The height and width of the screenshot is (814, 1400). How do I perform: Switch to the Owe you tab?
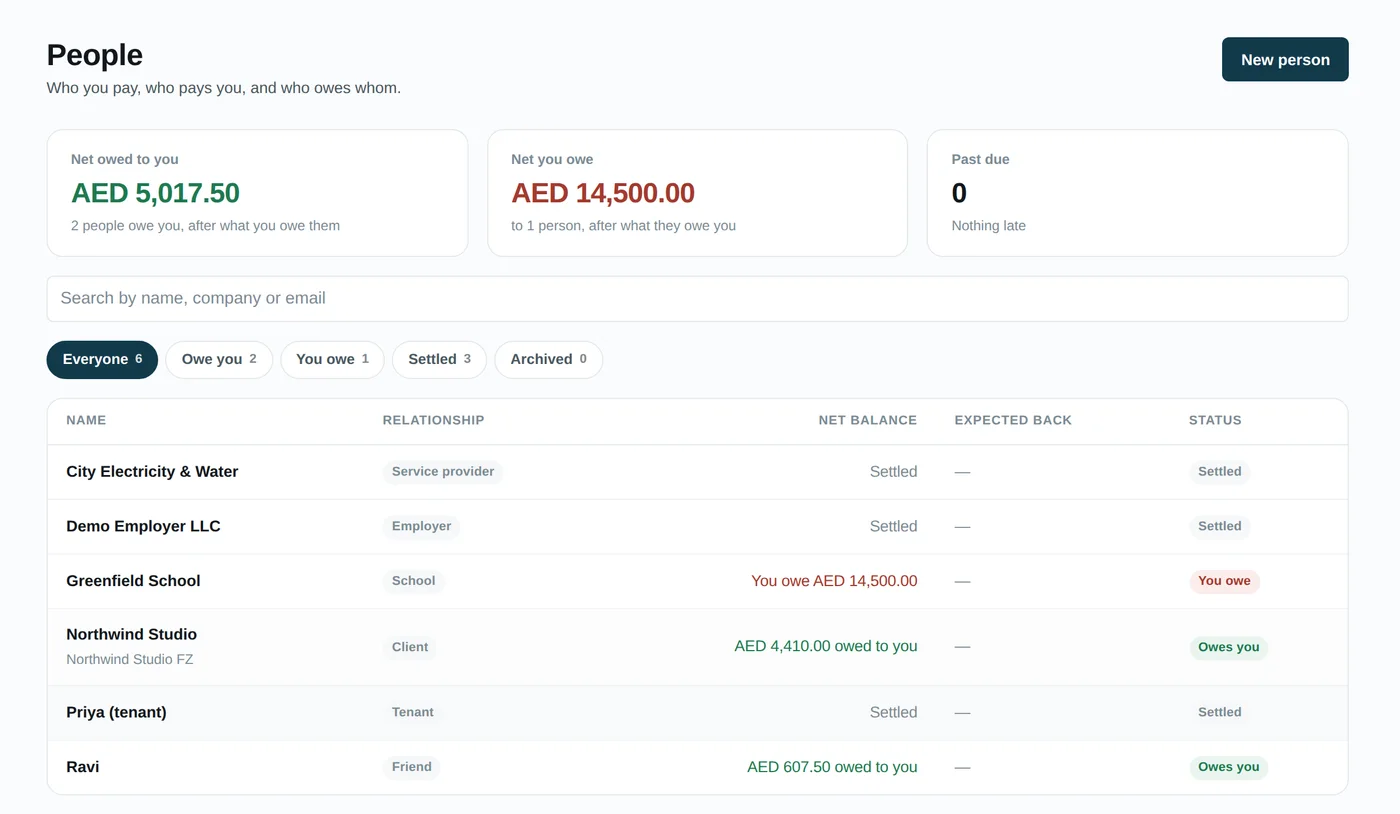coord(219,359)
